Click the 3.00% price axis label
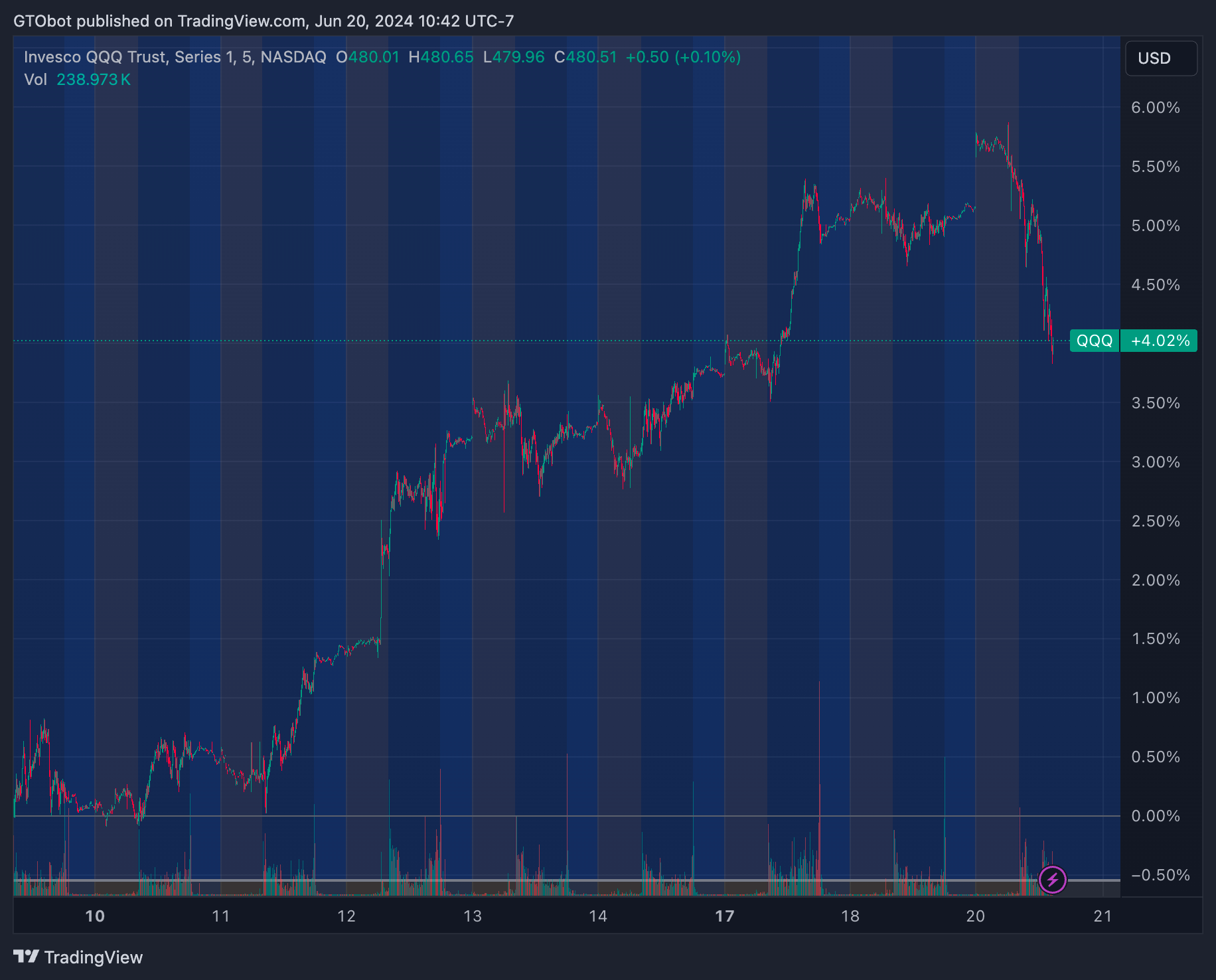Image resolution: width=1216 pixels, height=980 pixels. click(1156, 462)
